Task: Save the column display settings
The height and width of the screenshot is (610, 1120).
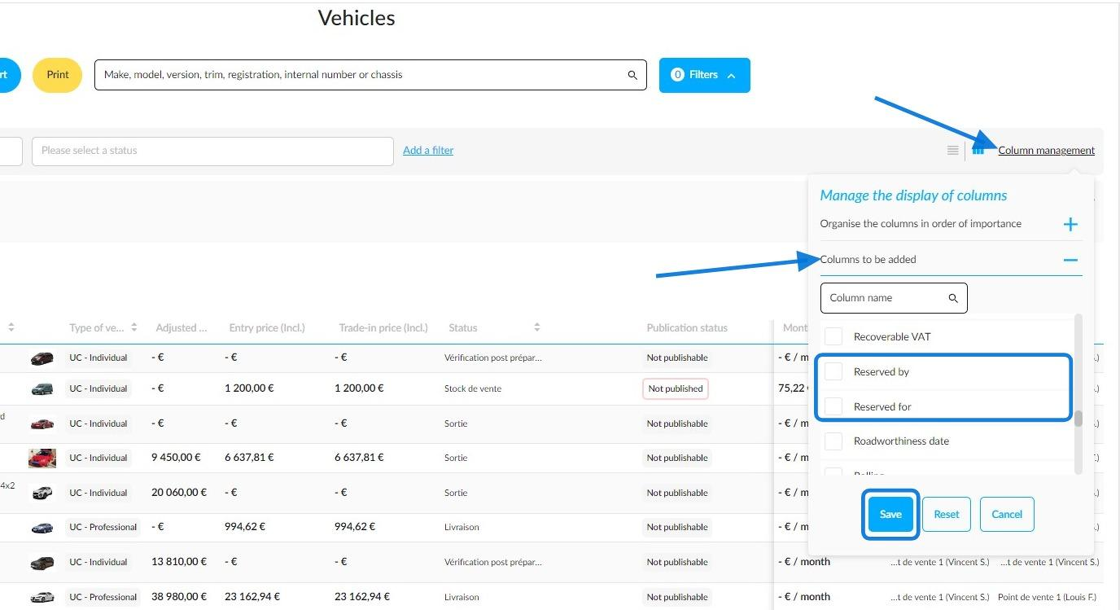Action: click(890, 514)
